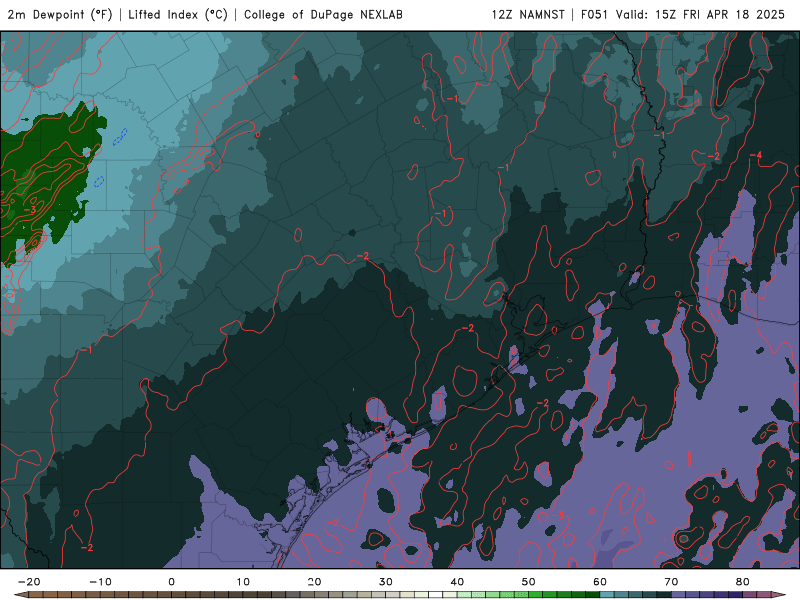800x600 pixels.
Task: Click the 'Lifted Index (°C)' header label
Action: point(178,15)
